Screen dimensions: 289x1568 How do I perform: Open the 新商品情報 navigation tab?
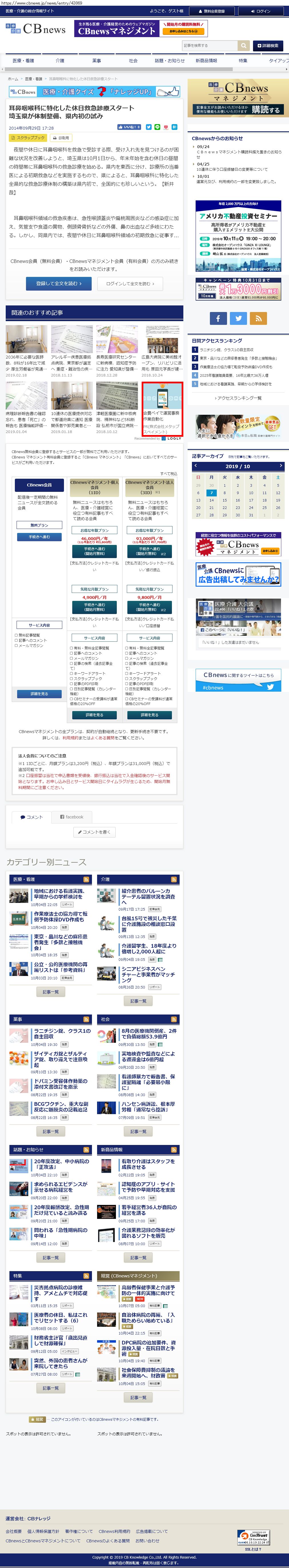pyautogui.click(x=206, y=61)
